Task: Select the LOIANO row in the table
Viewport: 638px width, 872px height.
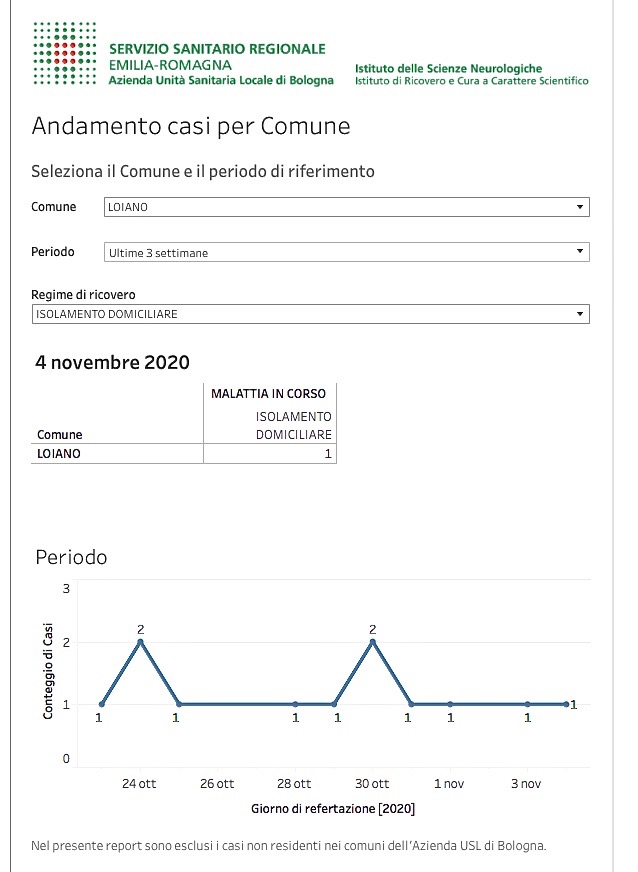Action: pyautogui.click(x=184, y=454)
